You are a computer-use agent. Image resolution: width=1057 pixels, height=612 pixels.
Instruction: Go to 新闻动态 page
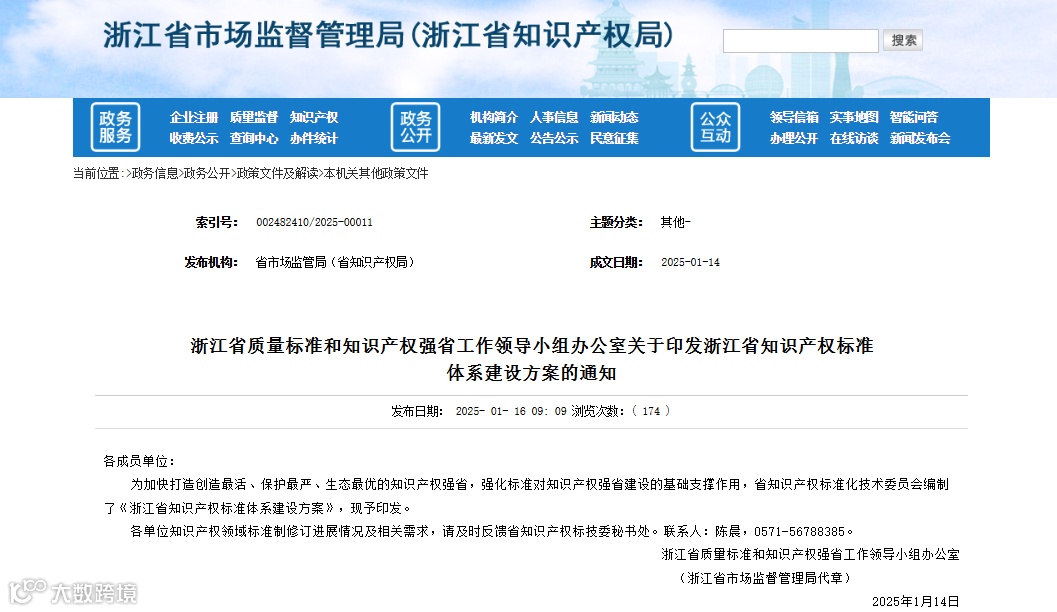click(614, 117)
